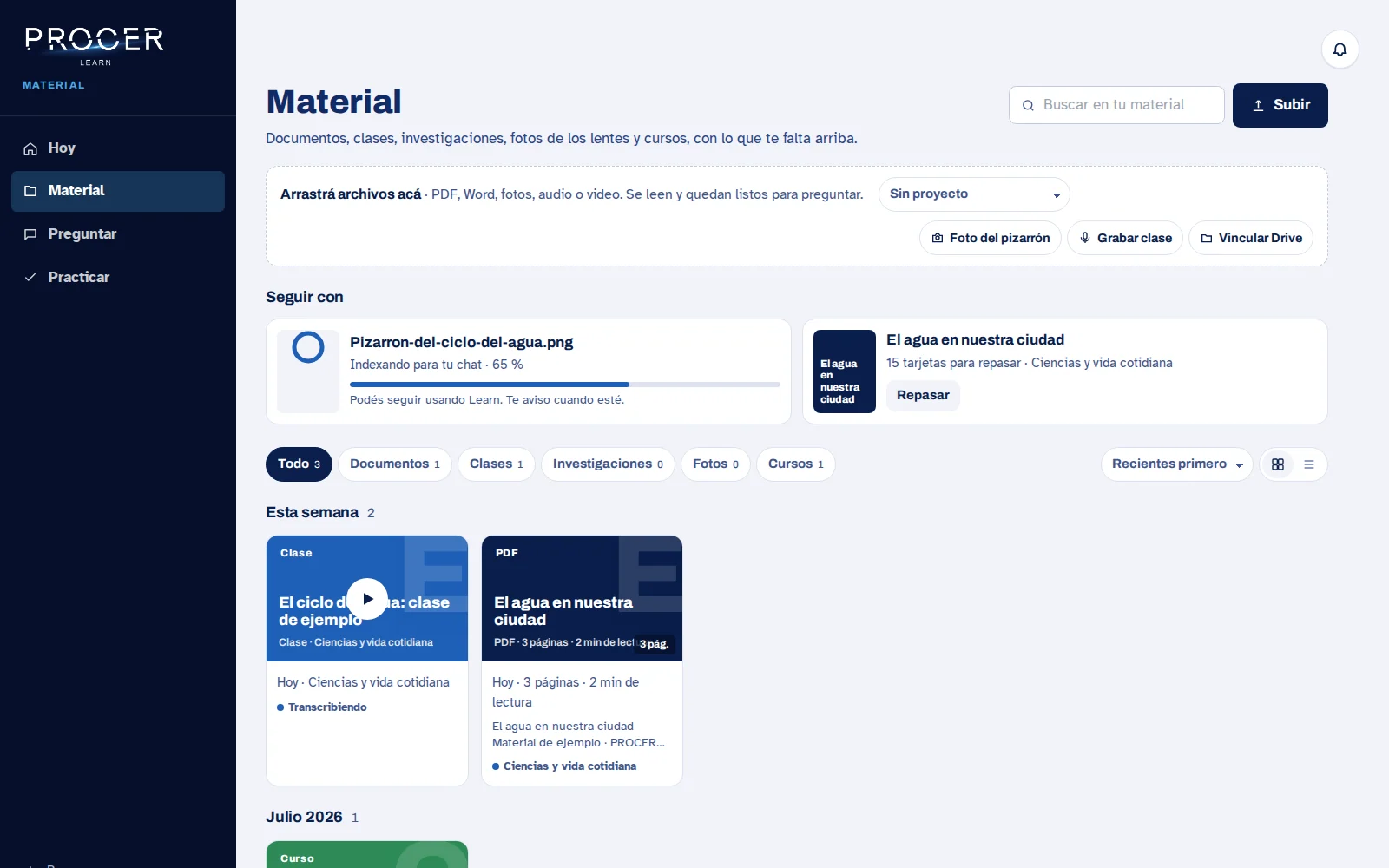Filter by Documentos
The width and height of the screenshot is (1389, 868).
point(395,464)
